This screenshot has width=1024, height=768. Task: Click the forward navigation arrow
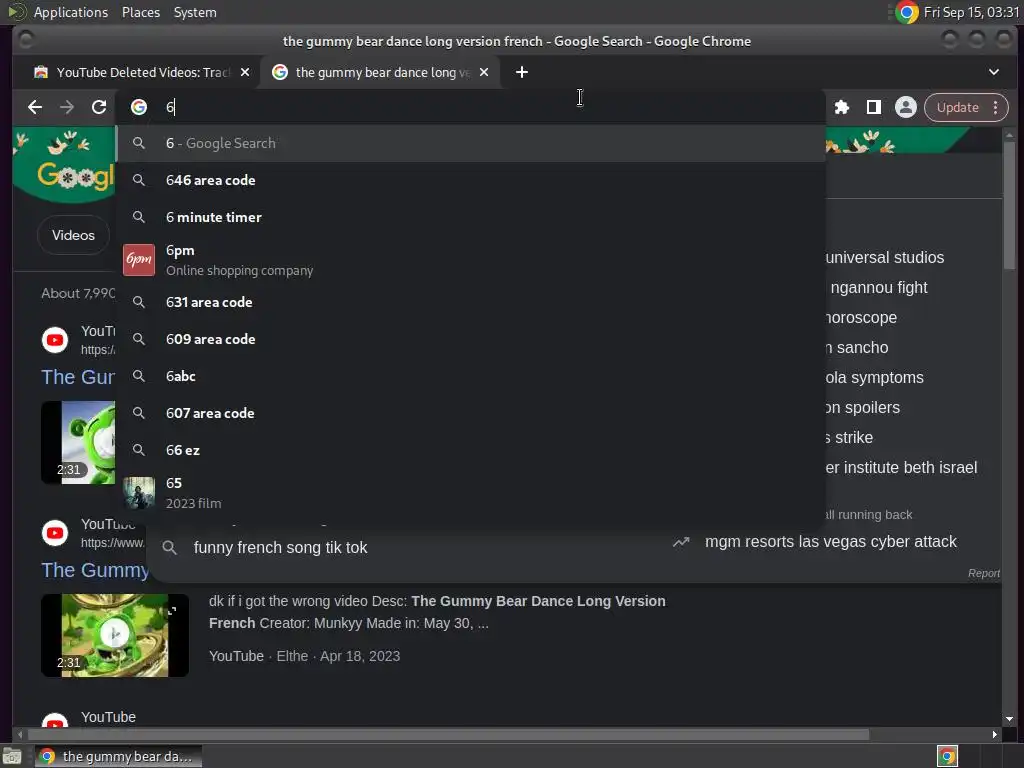pyautogui.click(x=67, y=107)
